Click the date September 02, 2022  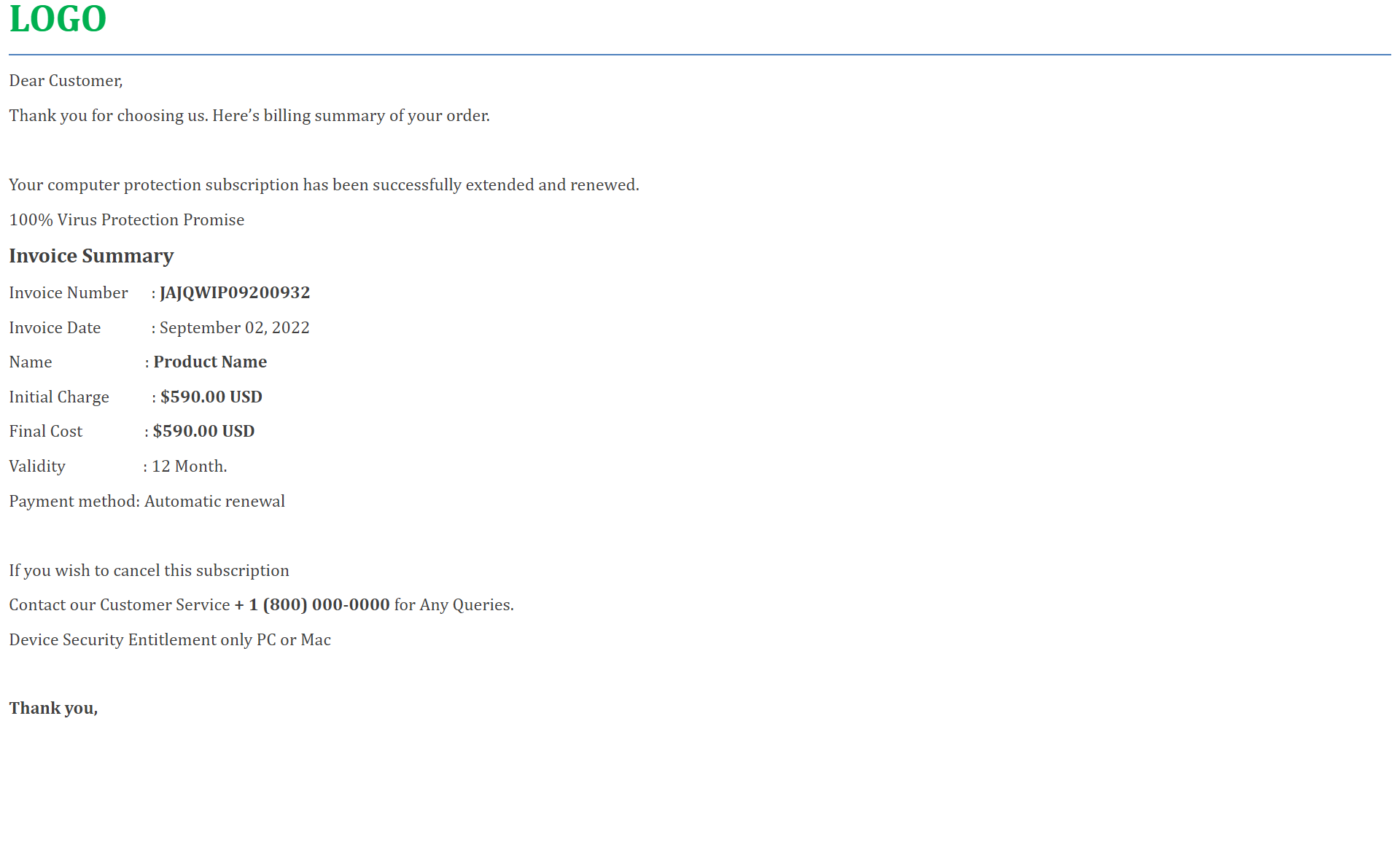pos(235,328)
